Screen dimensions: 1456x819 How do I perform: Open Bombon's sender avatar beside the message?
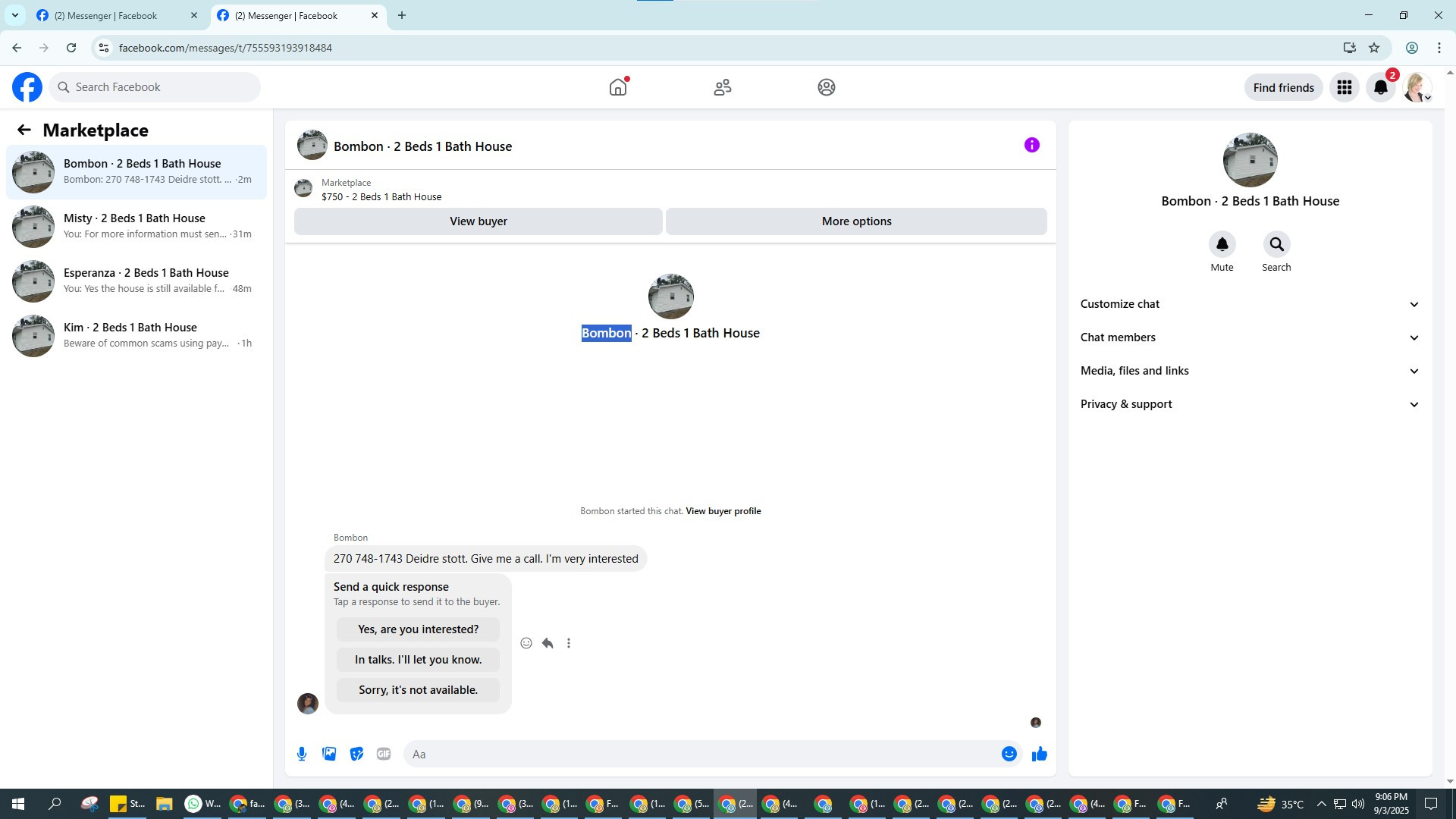(308, 704)
